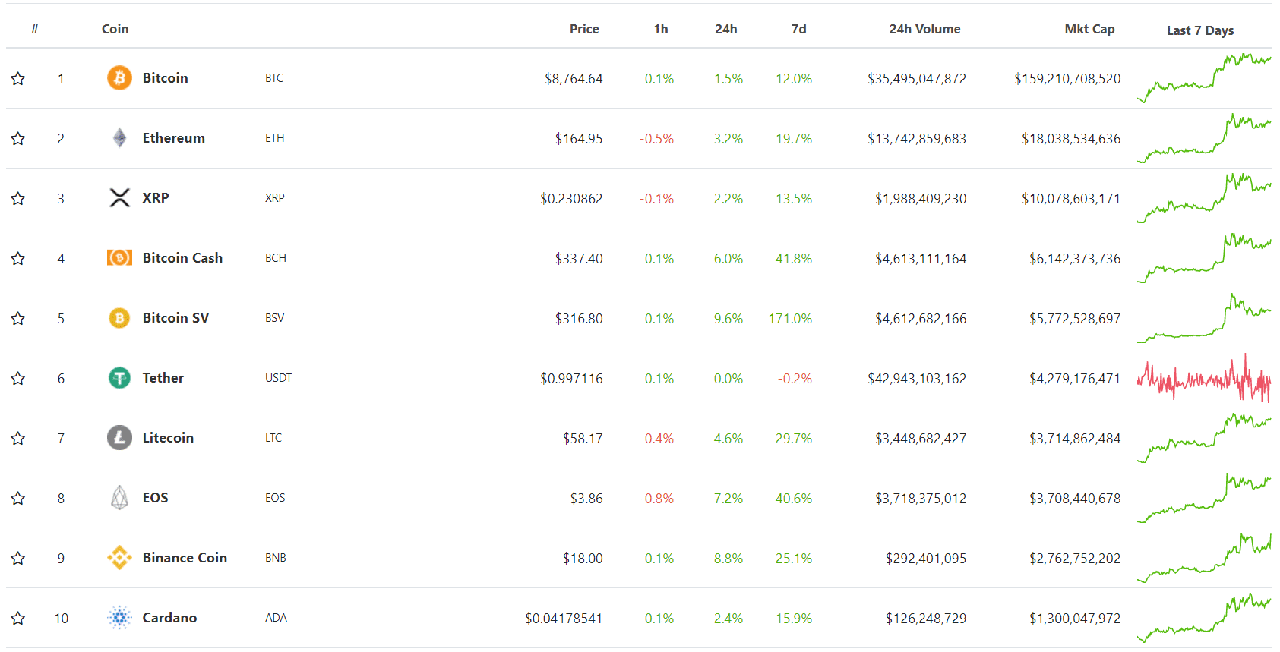
Task: Sort table by the # rank column
Action: 35,29
